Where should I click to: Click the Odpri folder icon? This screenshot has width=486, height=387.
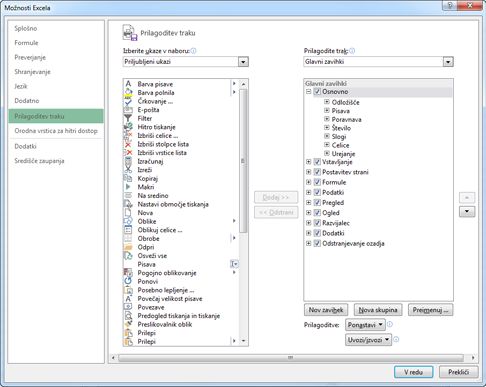pos(128,247)
